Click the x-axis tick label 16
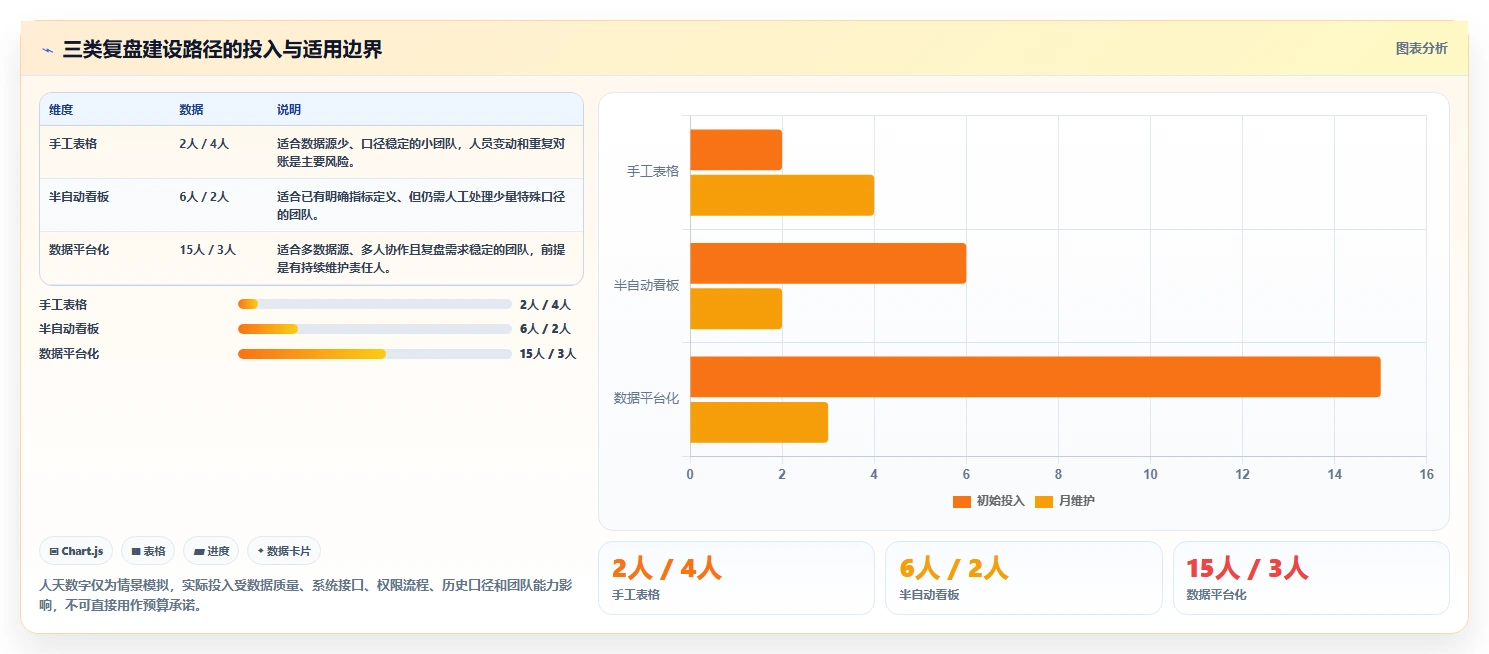This screenshot has height=654, width=1489. coord(1426,474)
